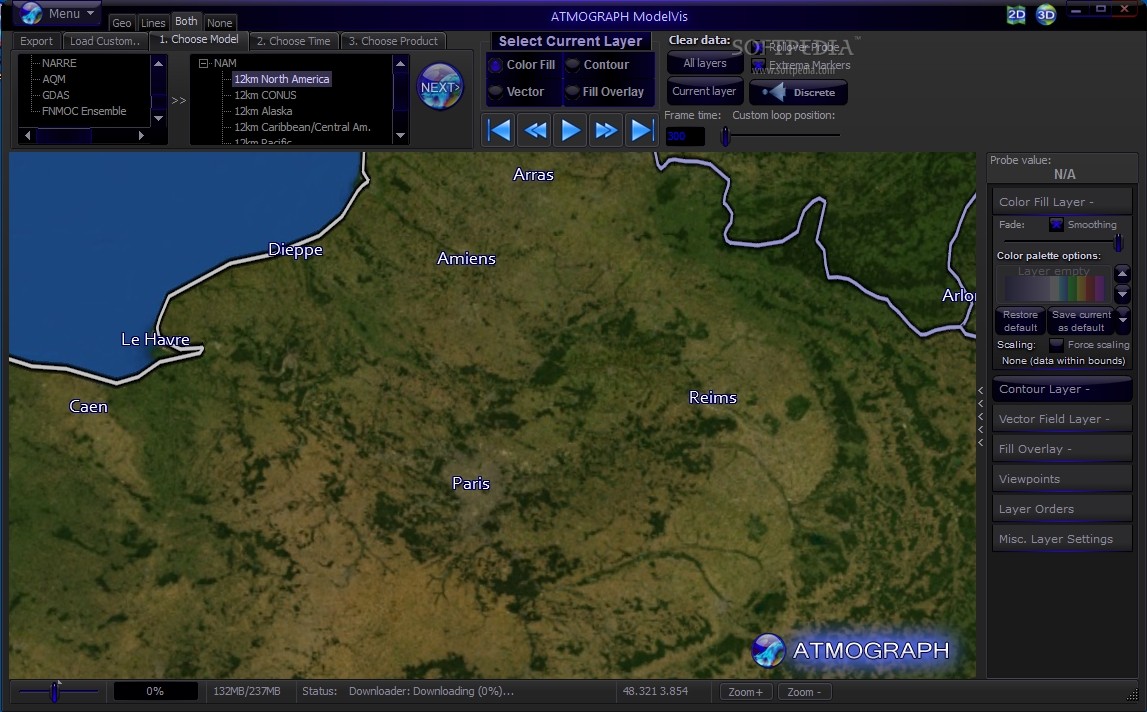The image size is (1147, 712).
Task: Rewind animation frames
Action: pos(535,130)
